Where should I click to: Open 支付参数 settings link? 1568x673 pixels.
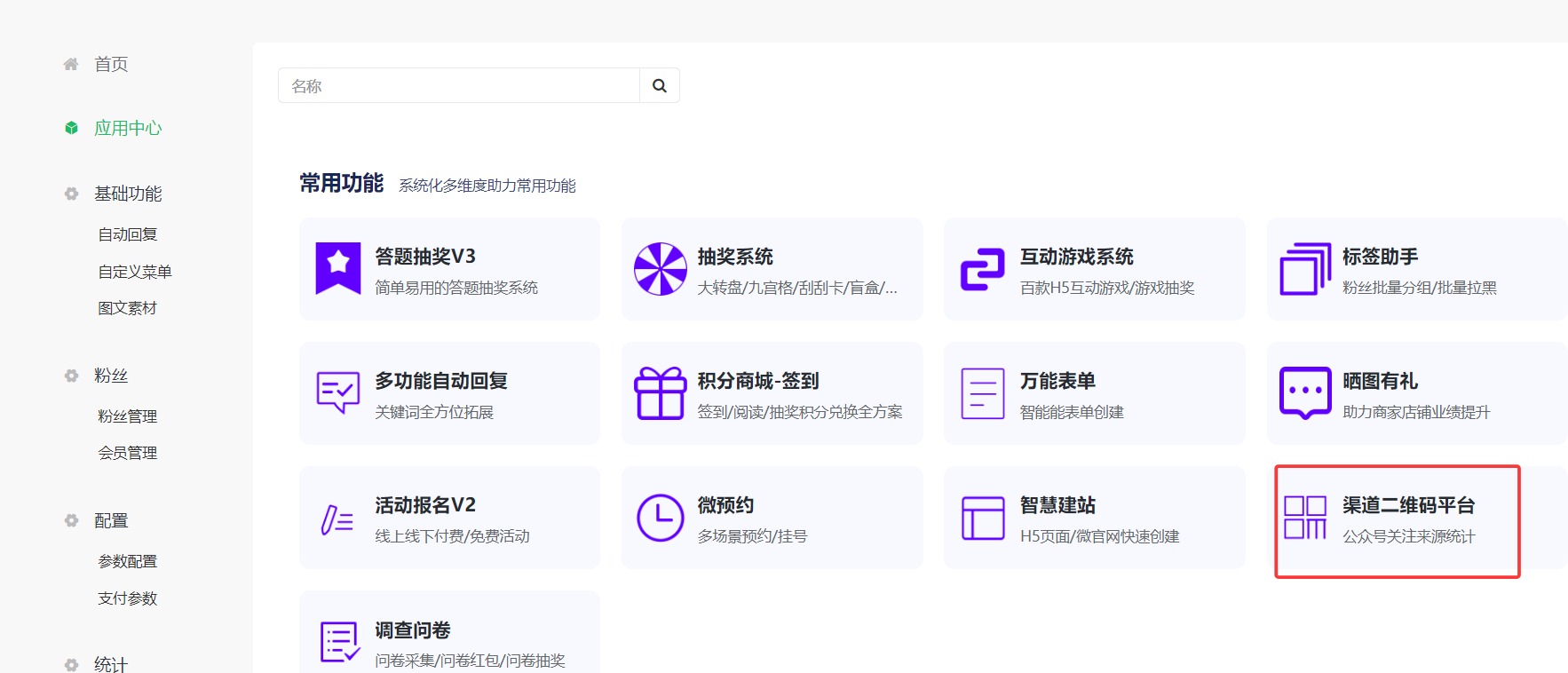(x=128, y=598)
